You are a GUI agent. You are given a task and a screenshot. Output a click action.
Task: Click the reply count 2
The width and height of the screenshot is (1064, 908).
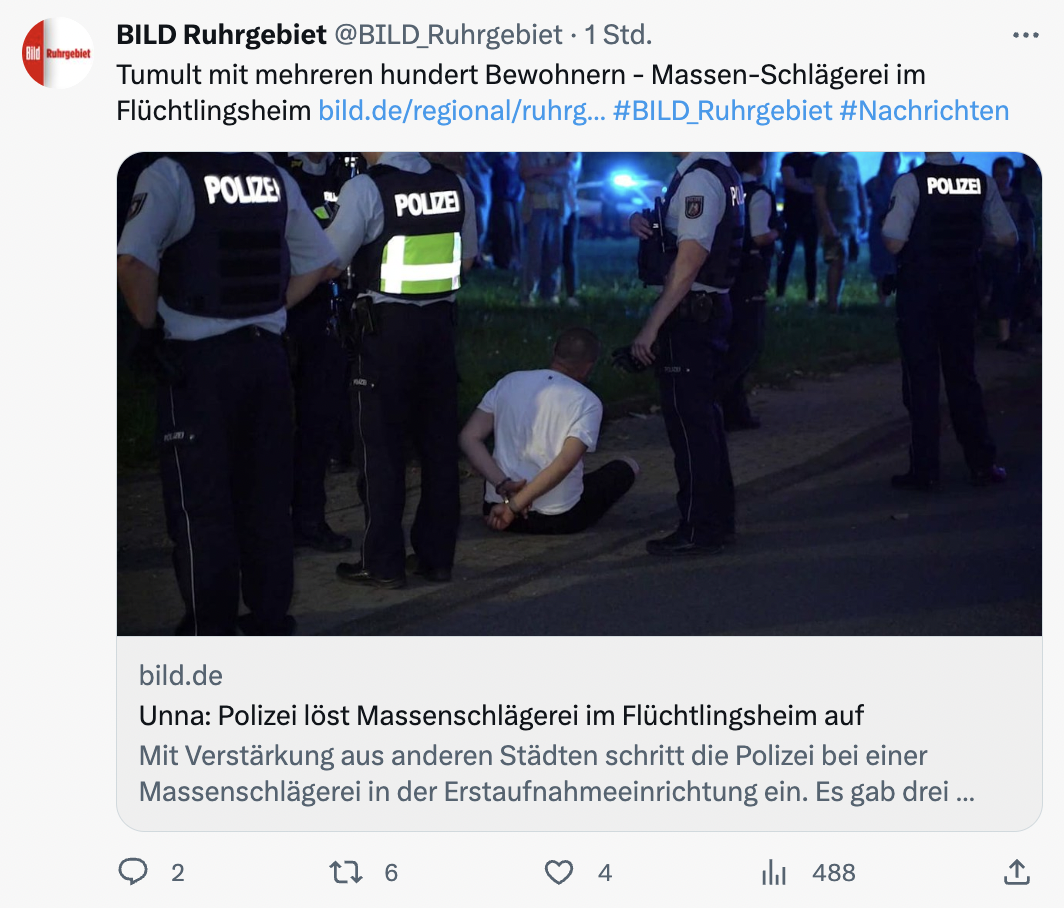point(178,873)
